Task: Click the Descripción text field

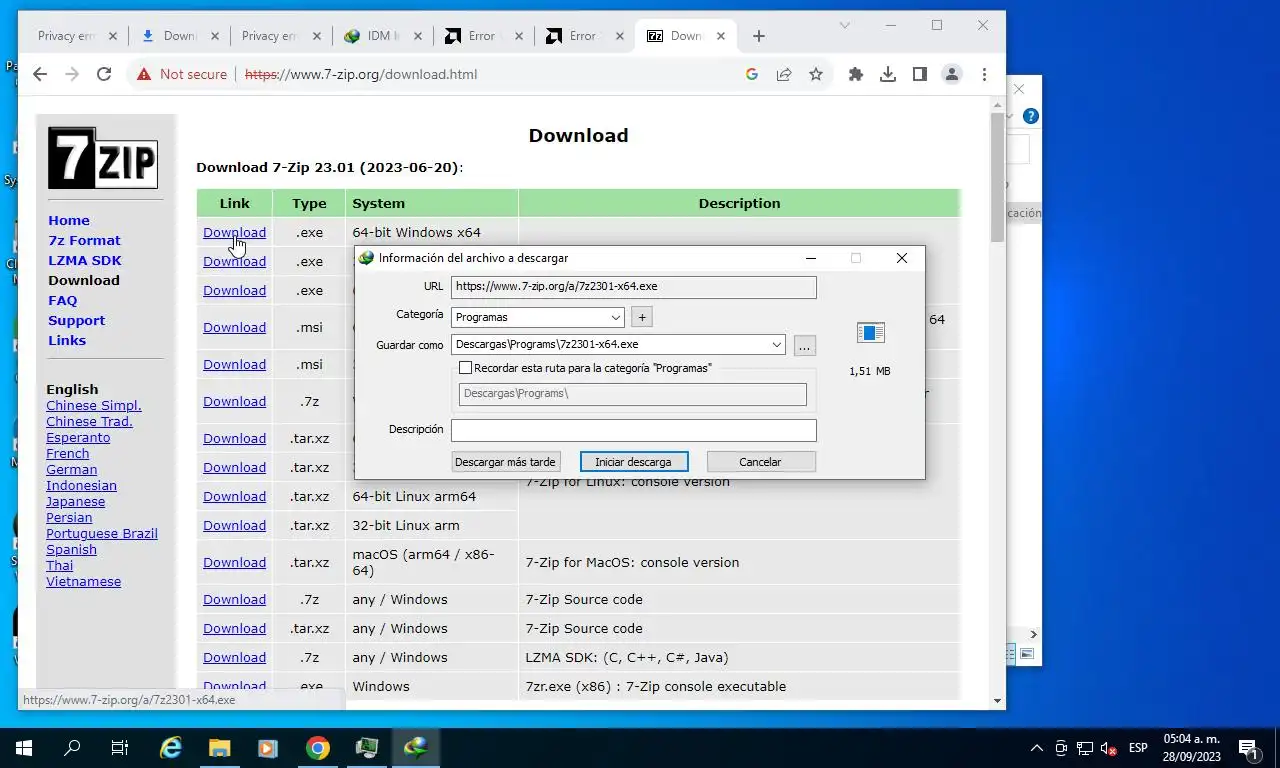Action: (x=633, y=430)
